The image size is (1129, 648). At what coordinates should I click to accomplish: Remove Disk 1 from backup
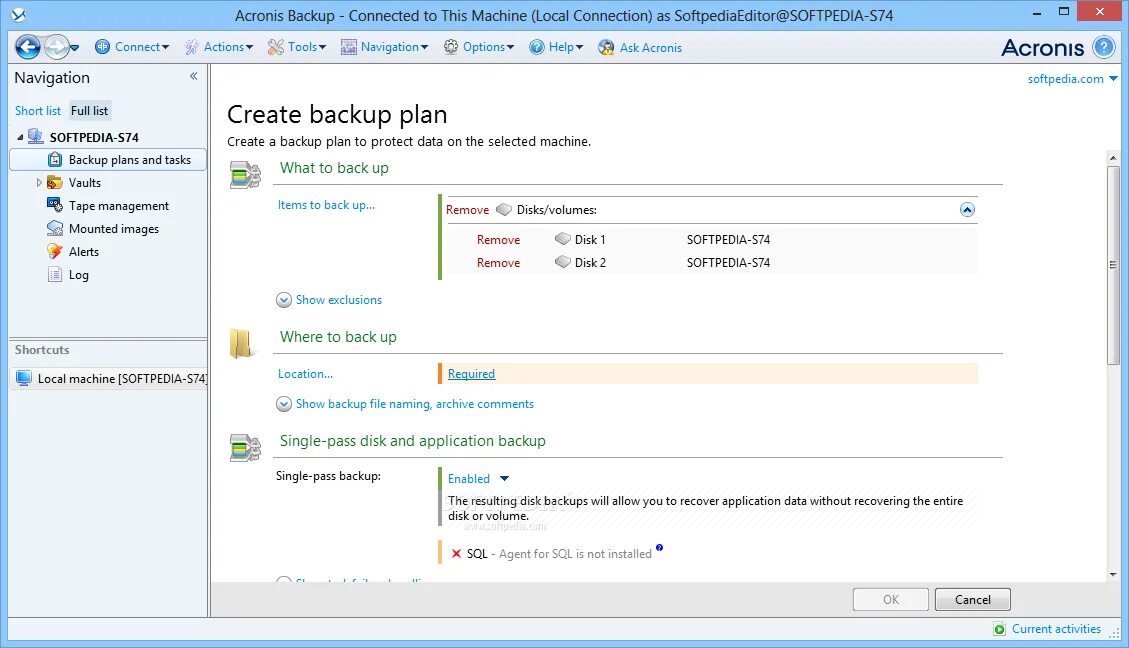click(498, 240)
